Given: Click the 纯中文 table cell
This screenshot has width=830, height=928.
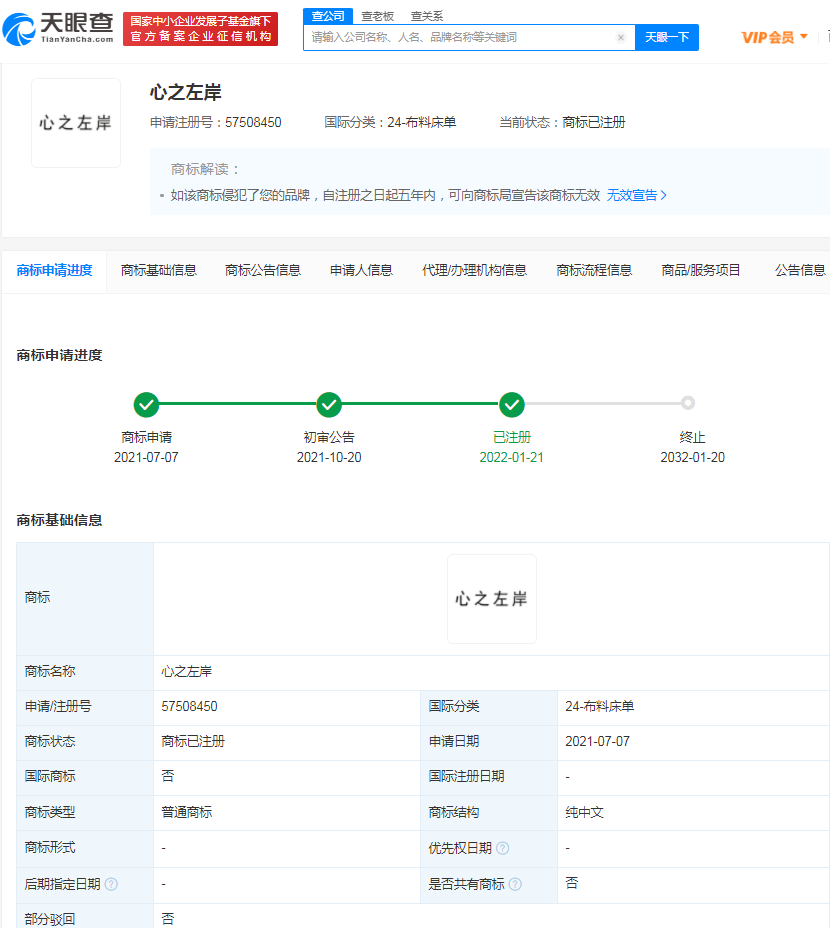Looking at the screenshot, I should coord(584,812).
